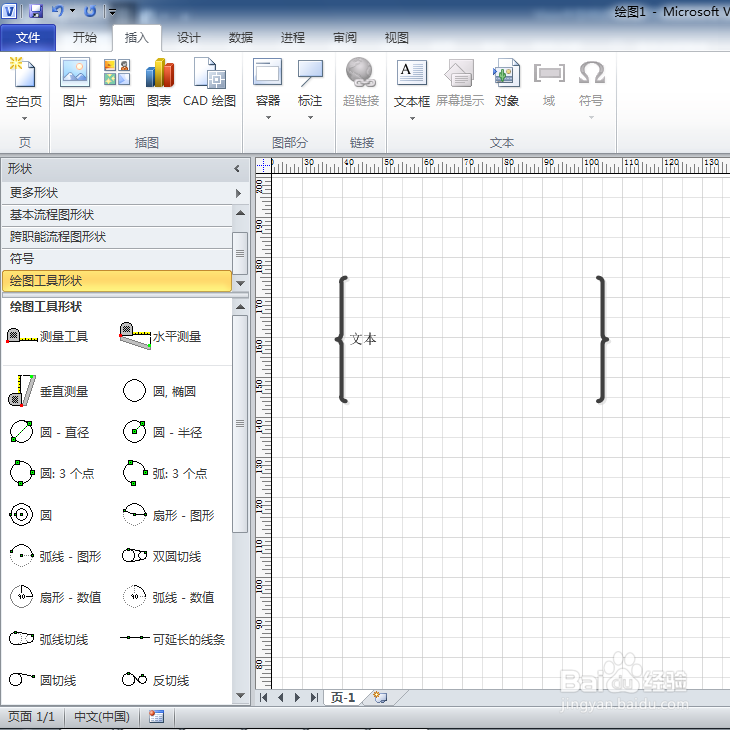Open Customize Quick Access Toolbar dropdown
This screenshot has width=730, height=730.
[113, 12]
